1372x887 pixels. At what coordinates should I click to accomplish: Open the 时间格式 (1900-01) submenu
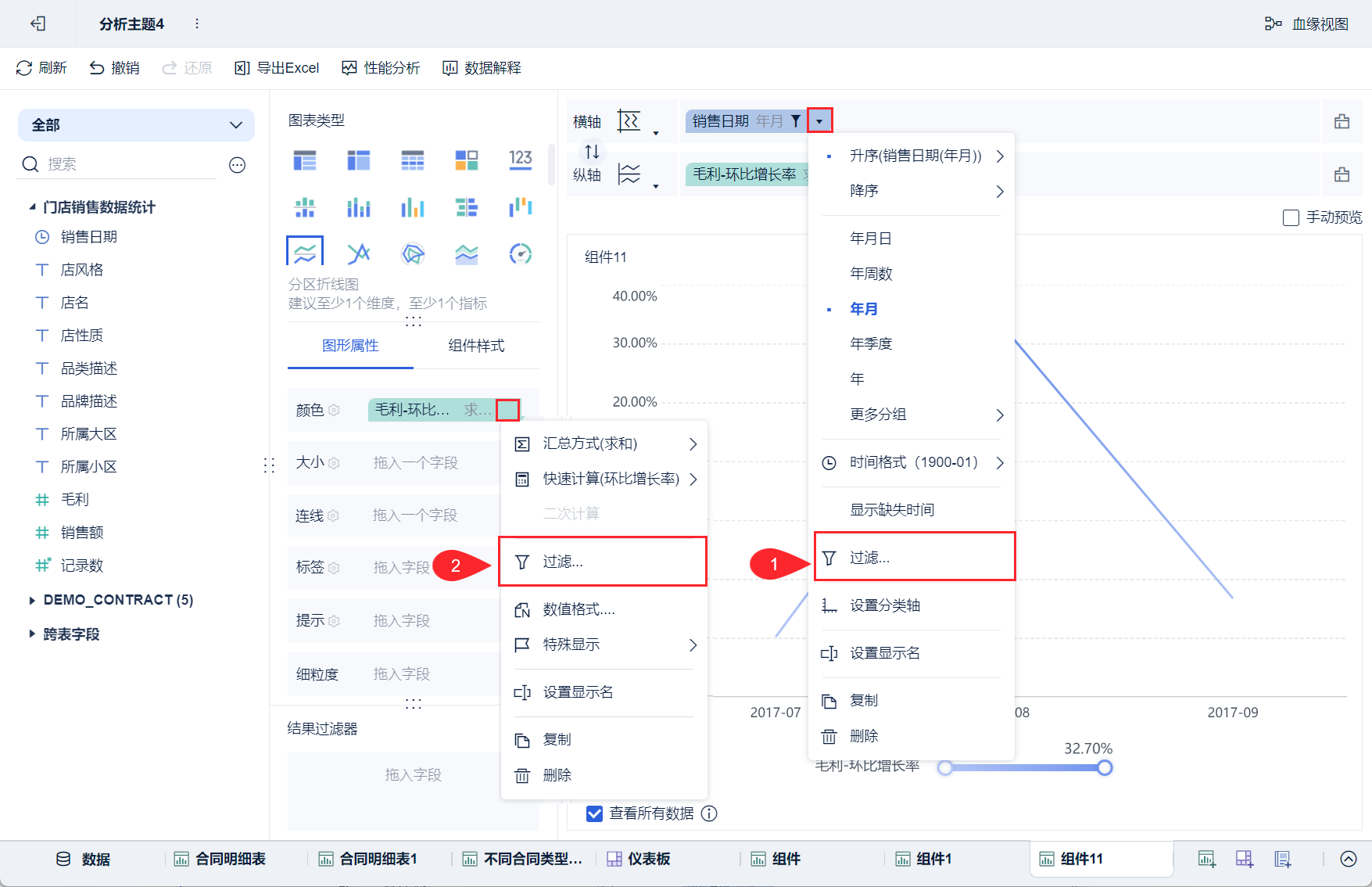[x=912, y=462]
